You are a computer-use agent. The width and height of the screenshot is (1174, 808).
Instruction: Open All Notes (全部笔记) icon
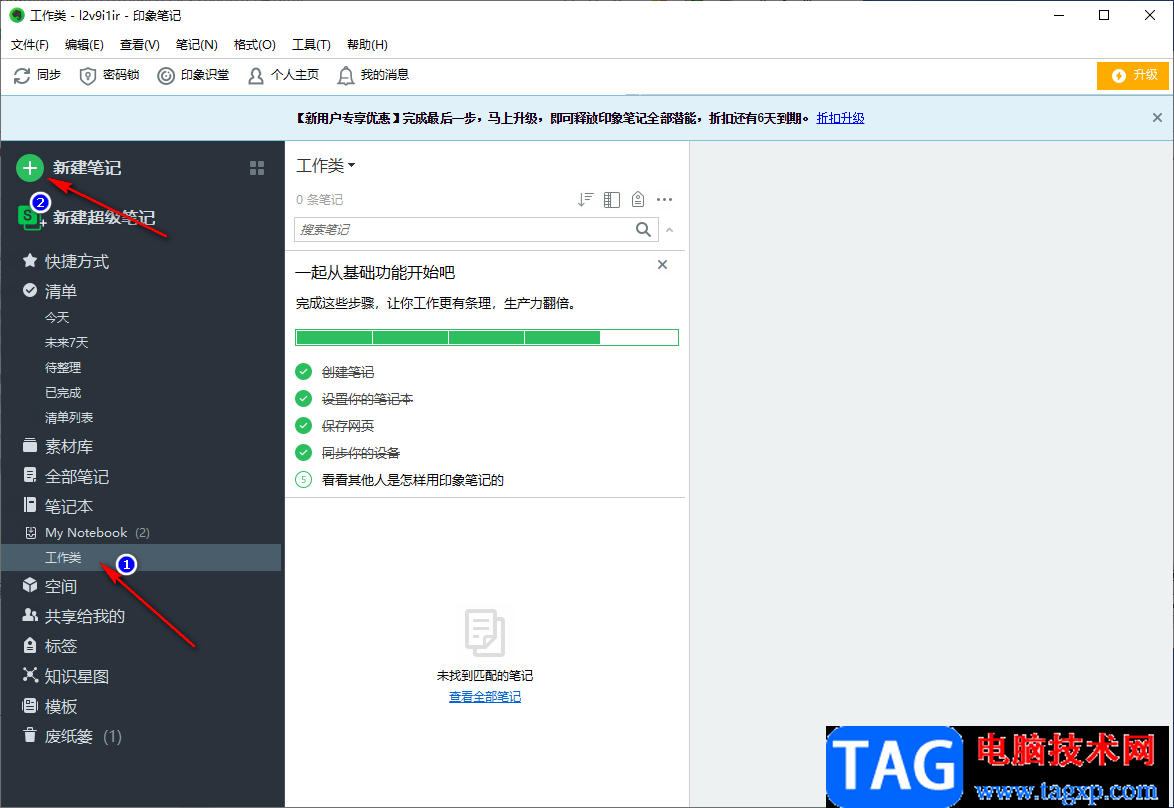tap(30, 476)
